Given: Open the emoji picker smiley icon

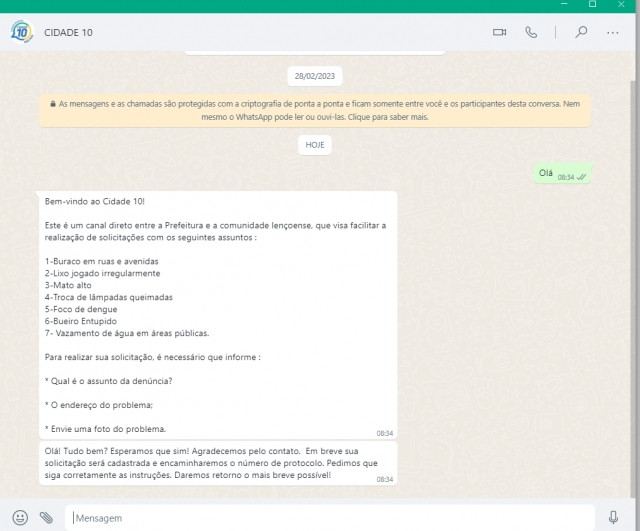Looking at the screenshot, I should pos(20,518).
